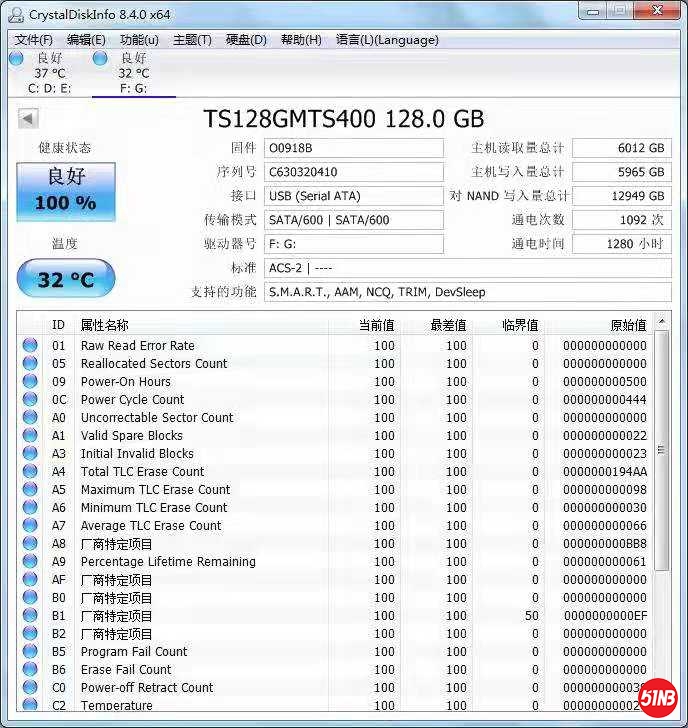
Task: Click status orb for Total TLC Erase Count
Action: [30, 472]
